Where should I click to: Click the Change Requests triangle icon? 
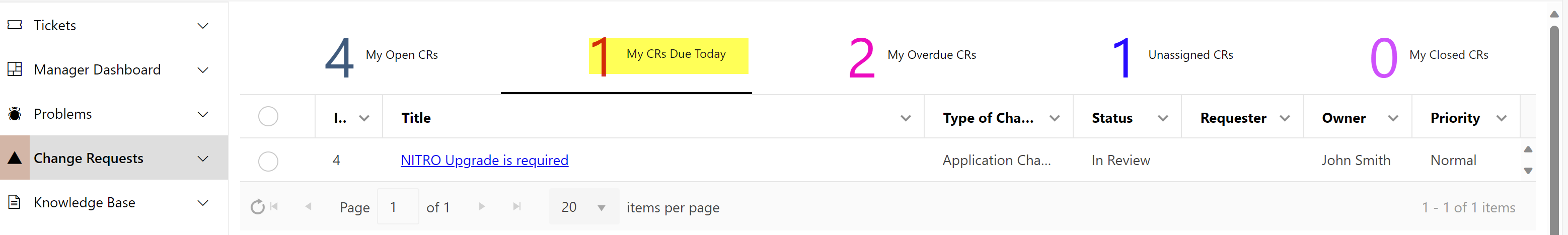[15, 159]
